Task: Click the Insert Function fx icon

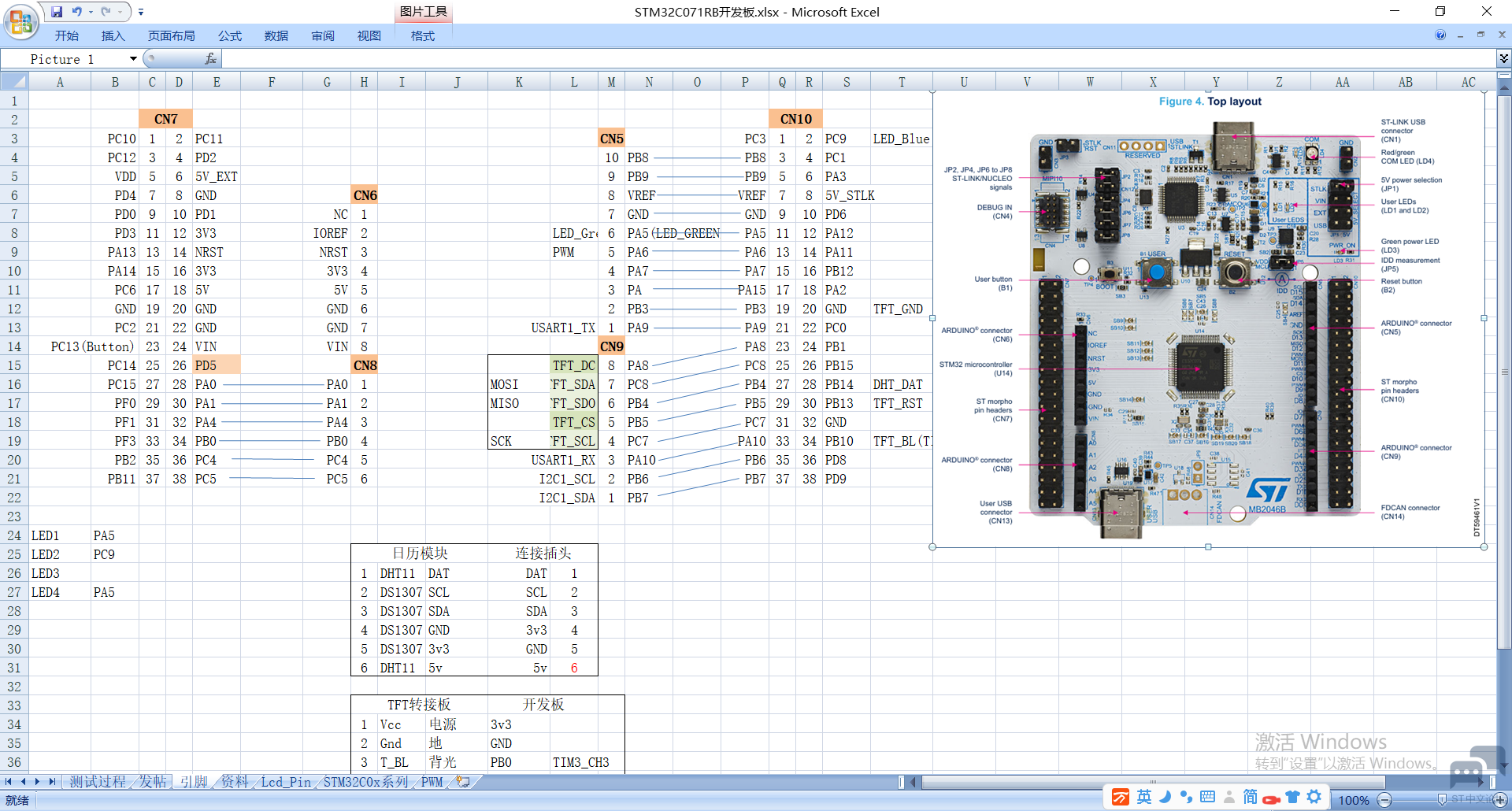Action: 210,59
